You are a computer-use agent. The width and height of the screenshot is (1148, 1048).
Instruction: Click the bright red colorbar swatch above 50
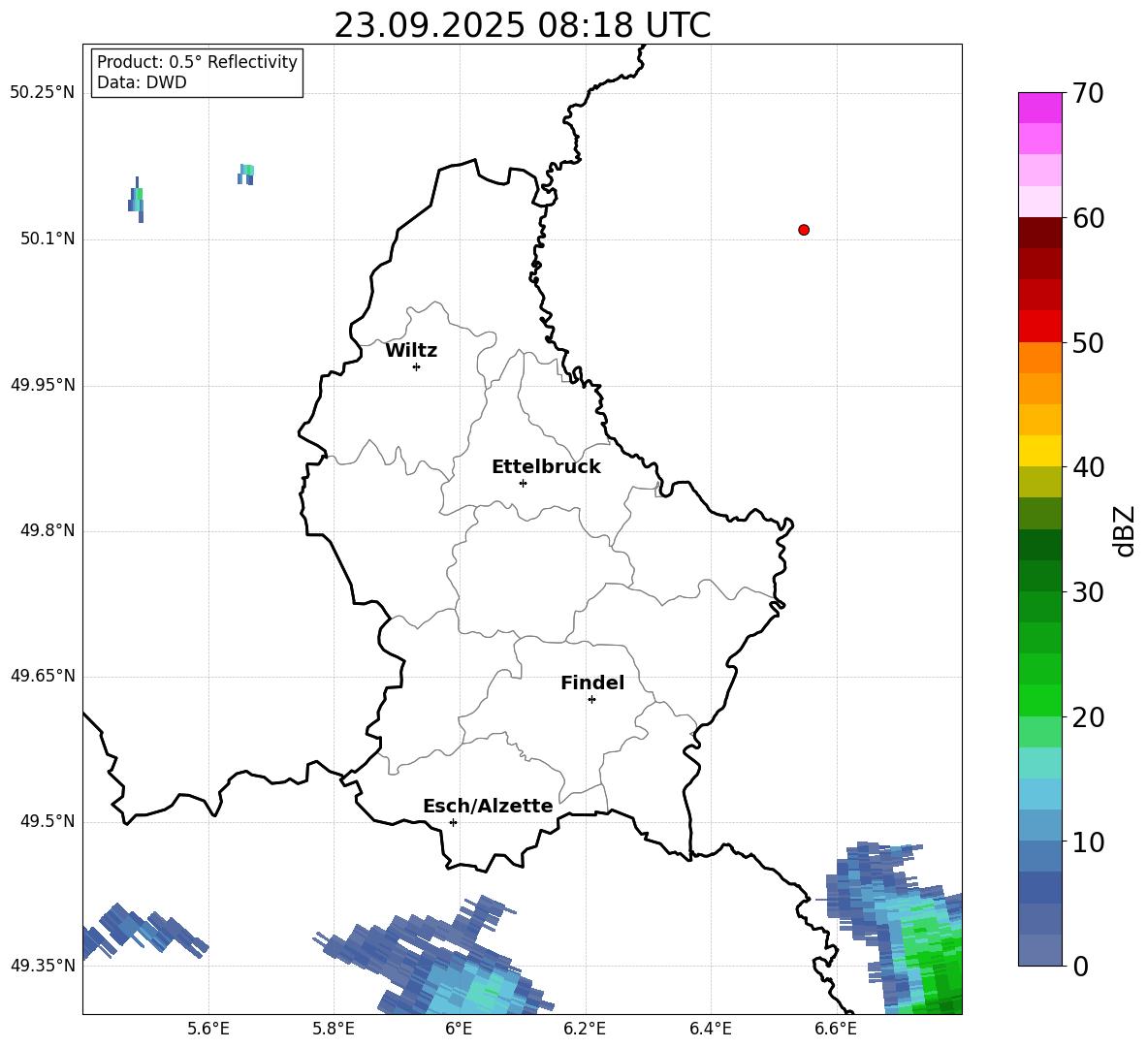click(1040, 327)
